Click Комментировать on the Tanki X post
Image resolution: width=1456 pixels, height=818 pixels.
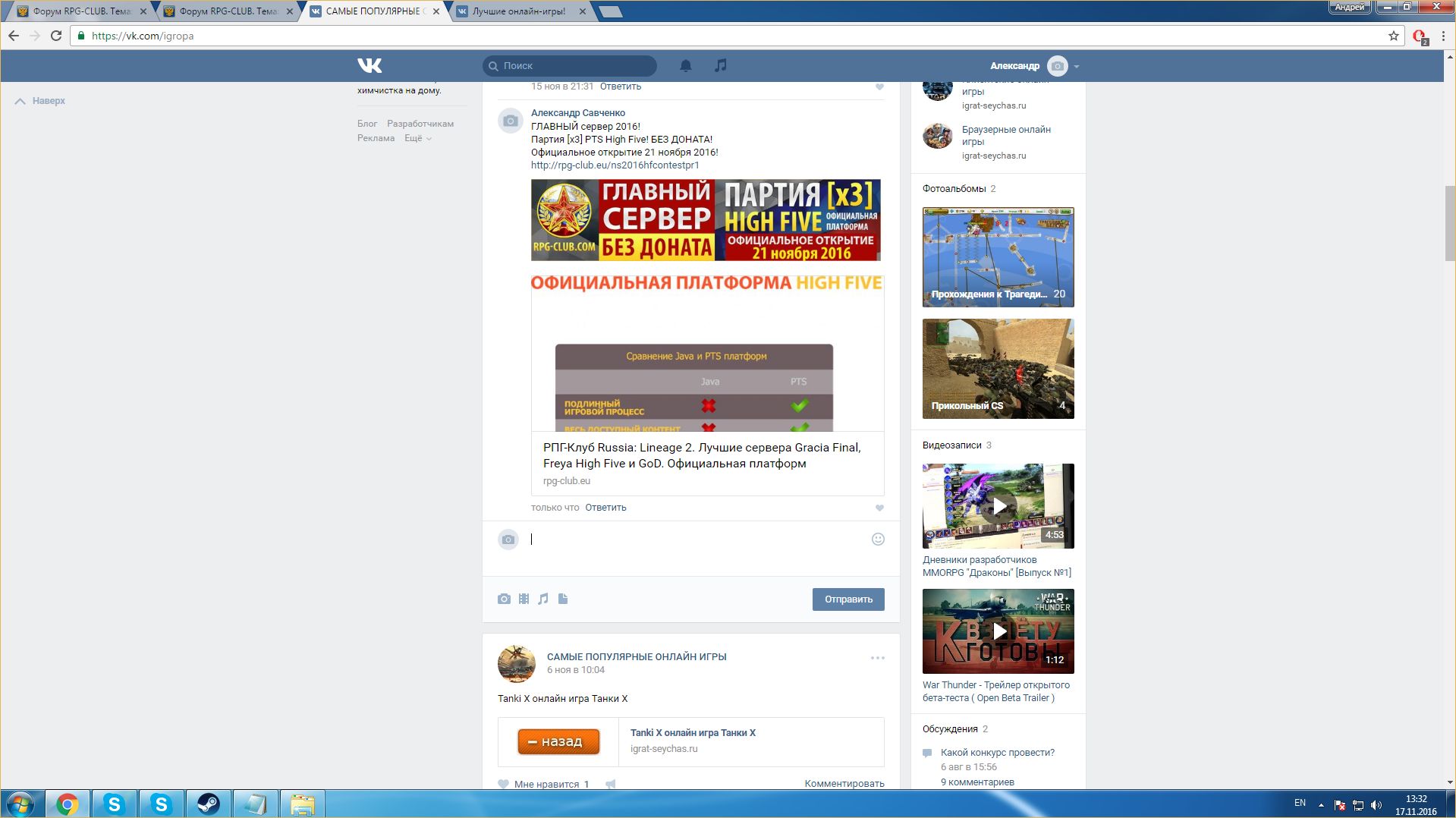tap(844, 784)
